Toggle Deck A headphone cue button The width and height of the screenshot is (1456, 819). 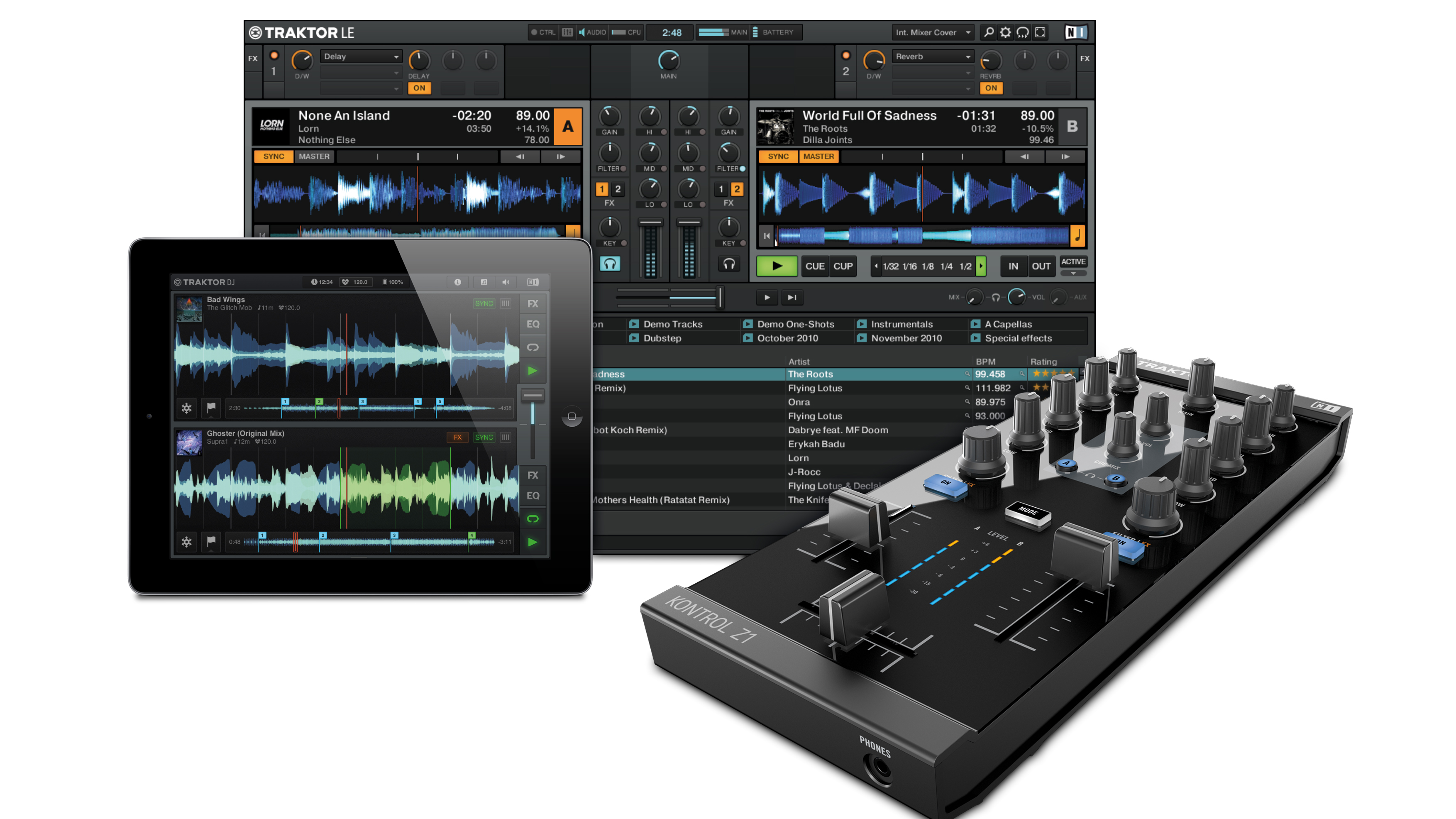610,264
